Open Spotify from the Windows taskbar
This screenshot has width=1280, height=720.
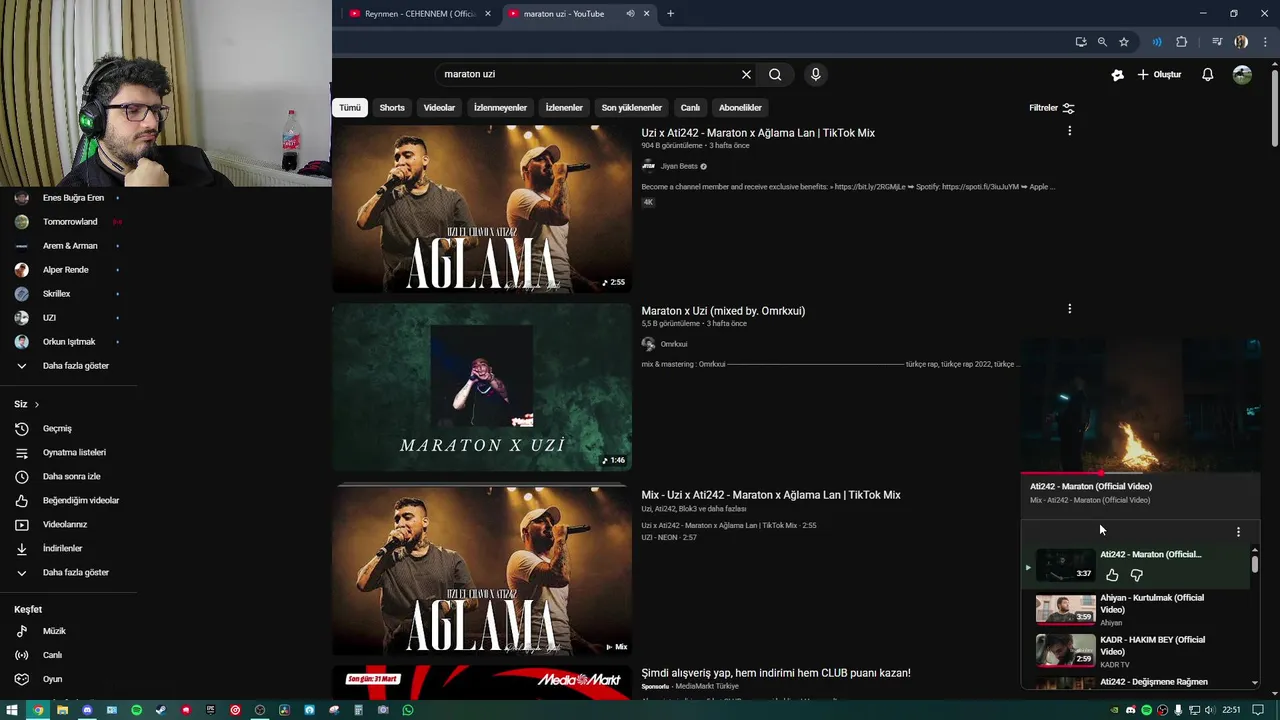click(x=136, y=710)
